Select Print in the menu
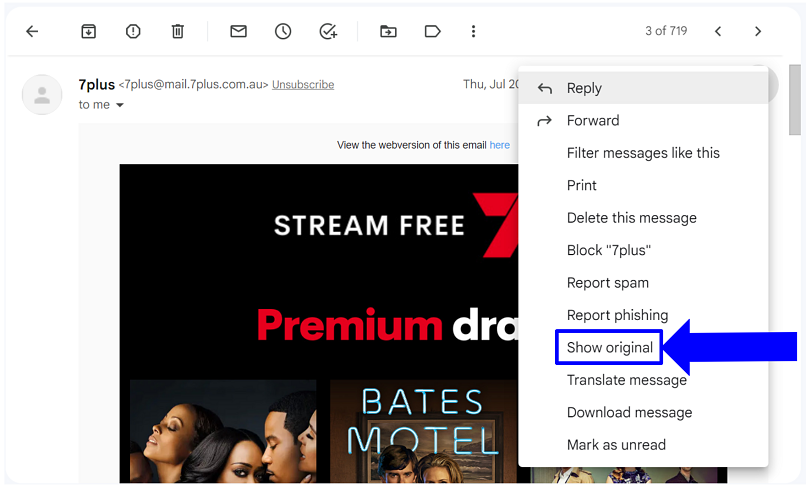Screen dimensions: 806x486 [x=644, y=185]
